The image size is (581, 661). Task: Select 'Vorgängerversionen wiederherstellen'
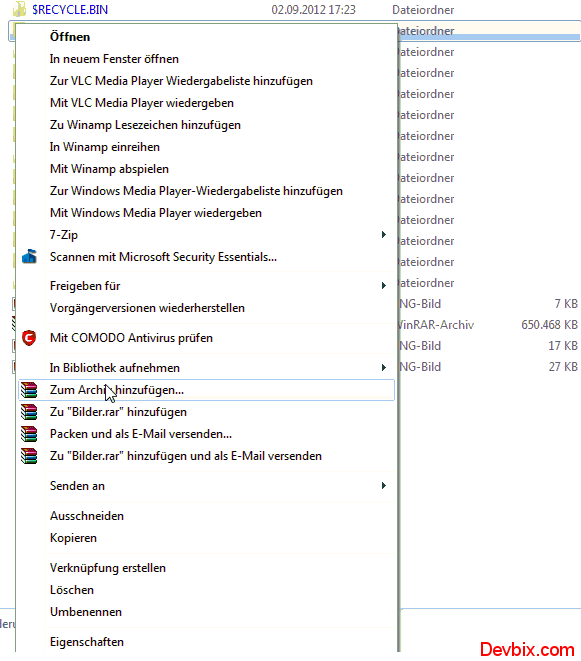pyautogui.click(x=207, y=308)
